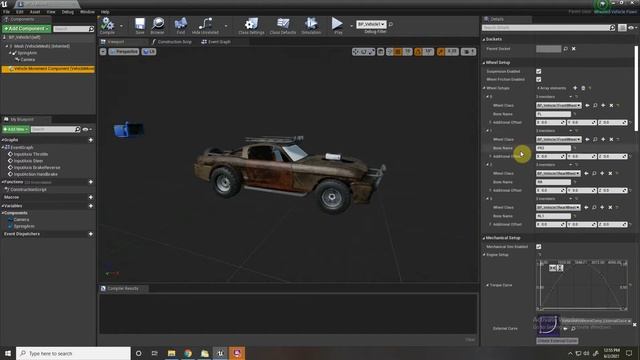Toggle viewport grid snapping button
640x360 pixels.
(398, 52)
